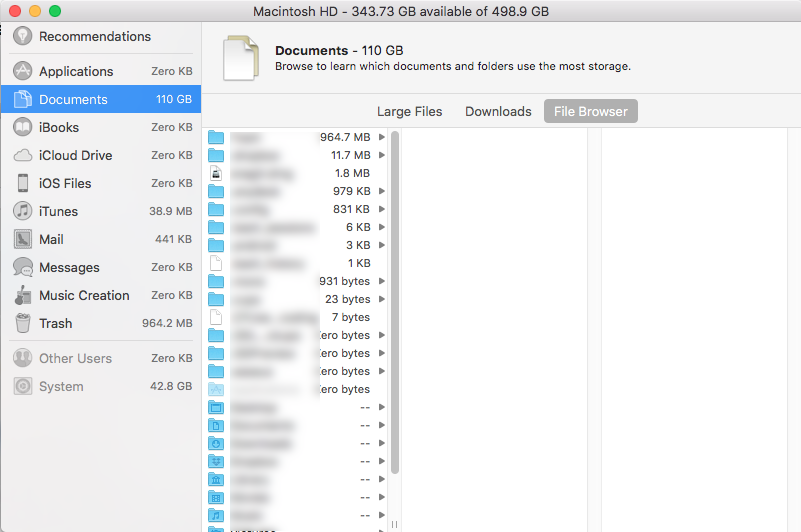Select Music Creation in the sidebar
The width and height of the screenshot is (801, 532).
coord(101,295)
